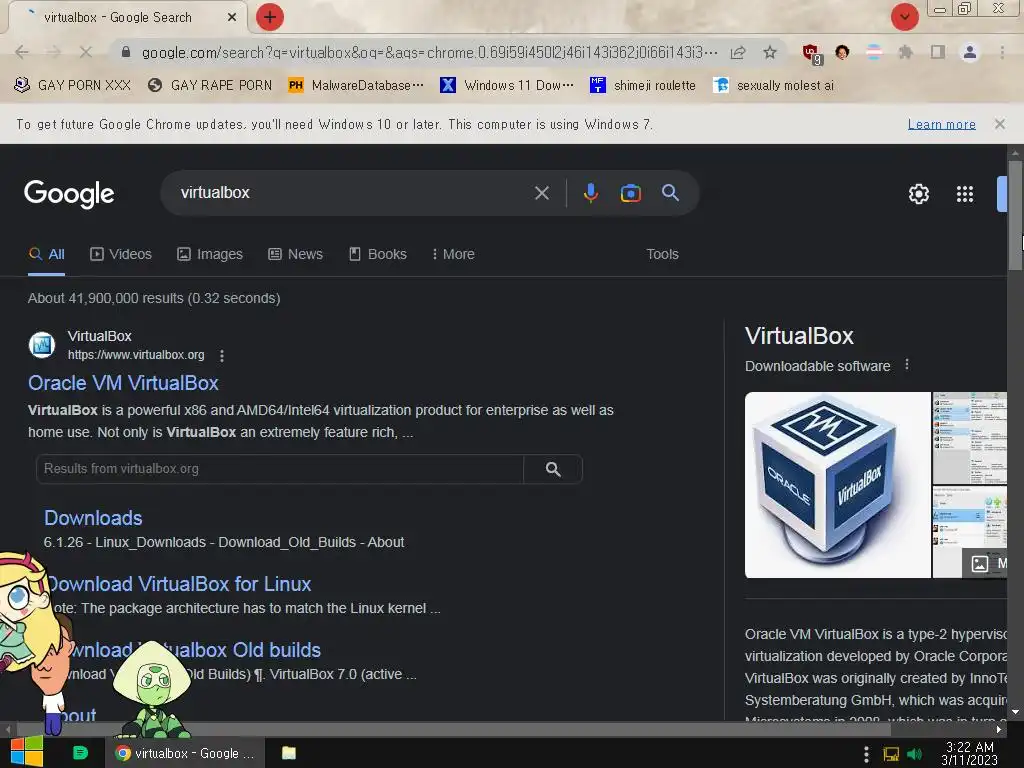Go back using the browser back arrow

[x=22, y=52]
